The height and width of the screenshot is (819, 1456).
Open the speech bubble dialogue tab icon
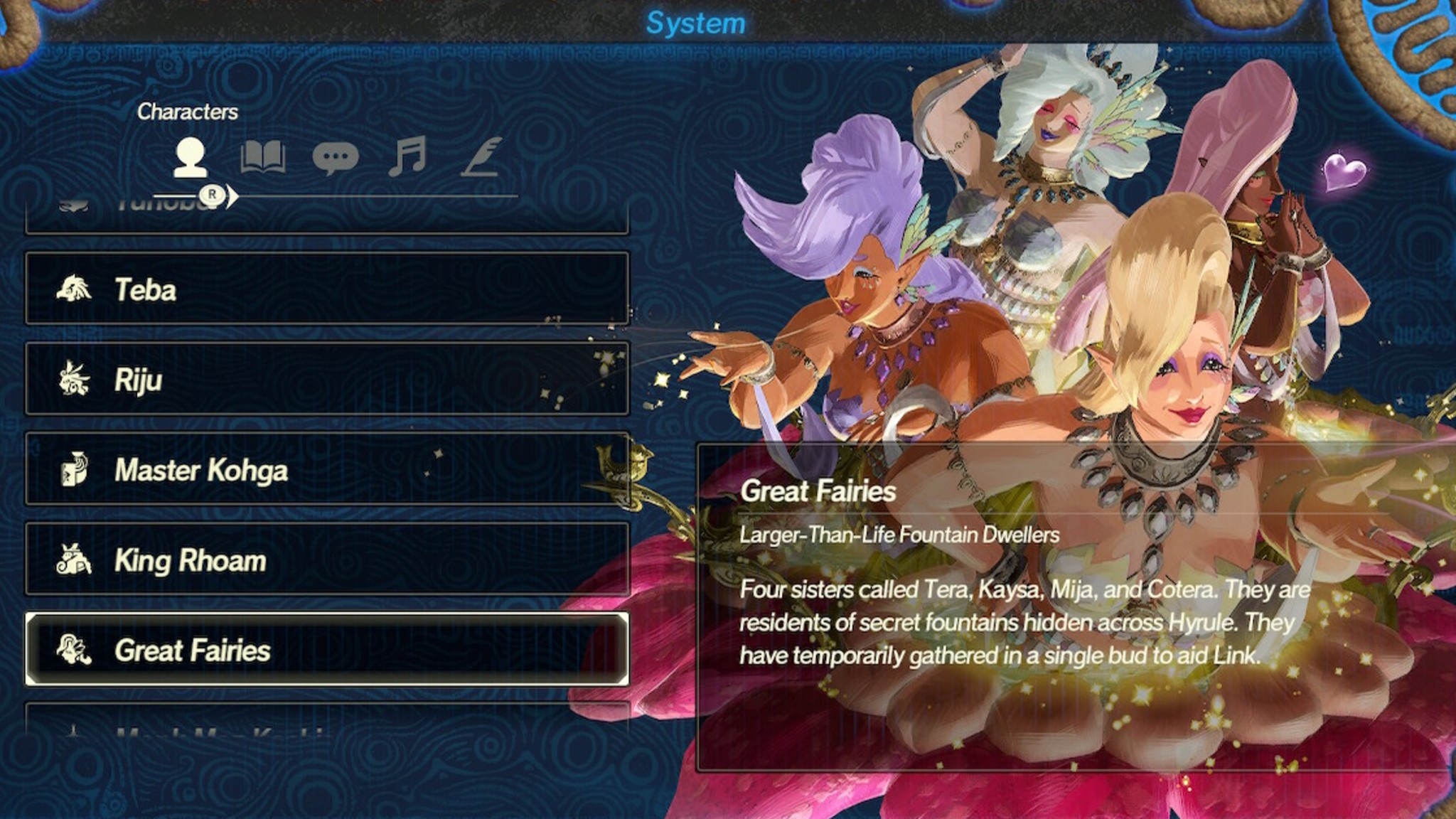(x=336, y=158)
